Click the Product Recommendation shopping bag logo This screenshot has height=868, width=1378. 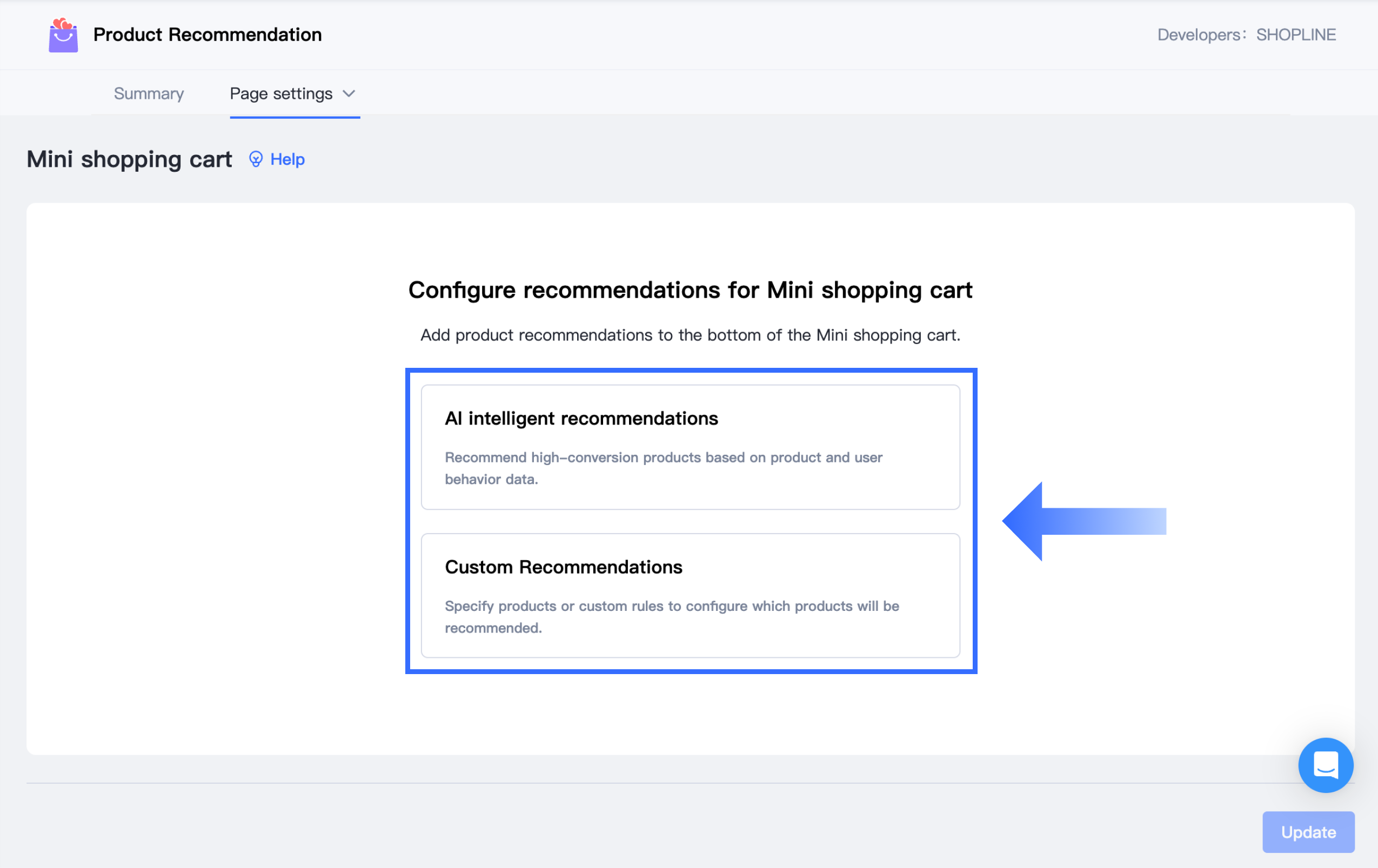pos(63,36)
